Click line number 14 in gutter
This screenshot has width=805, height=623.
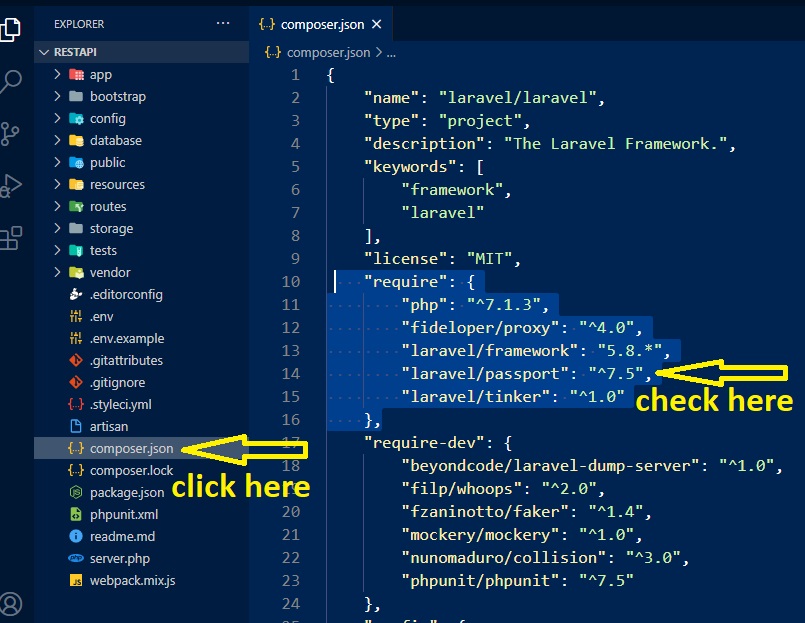tap(290, 374)
